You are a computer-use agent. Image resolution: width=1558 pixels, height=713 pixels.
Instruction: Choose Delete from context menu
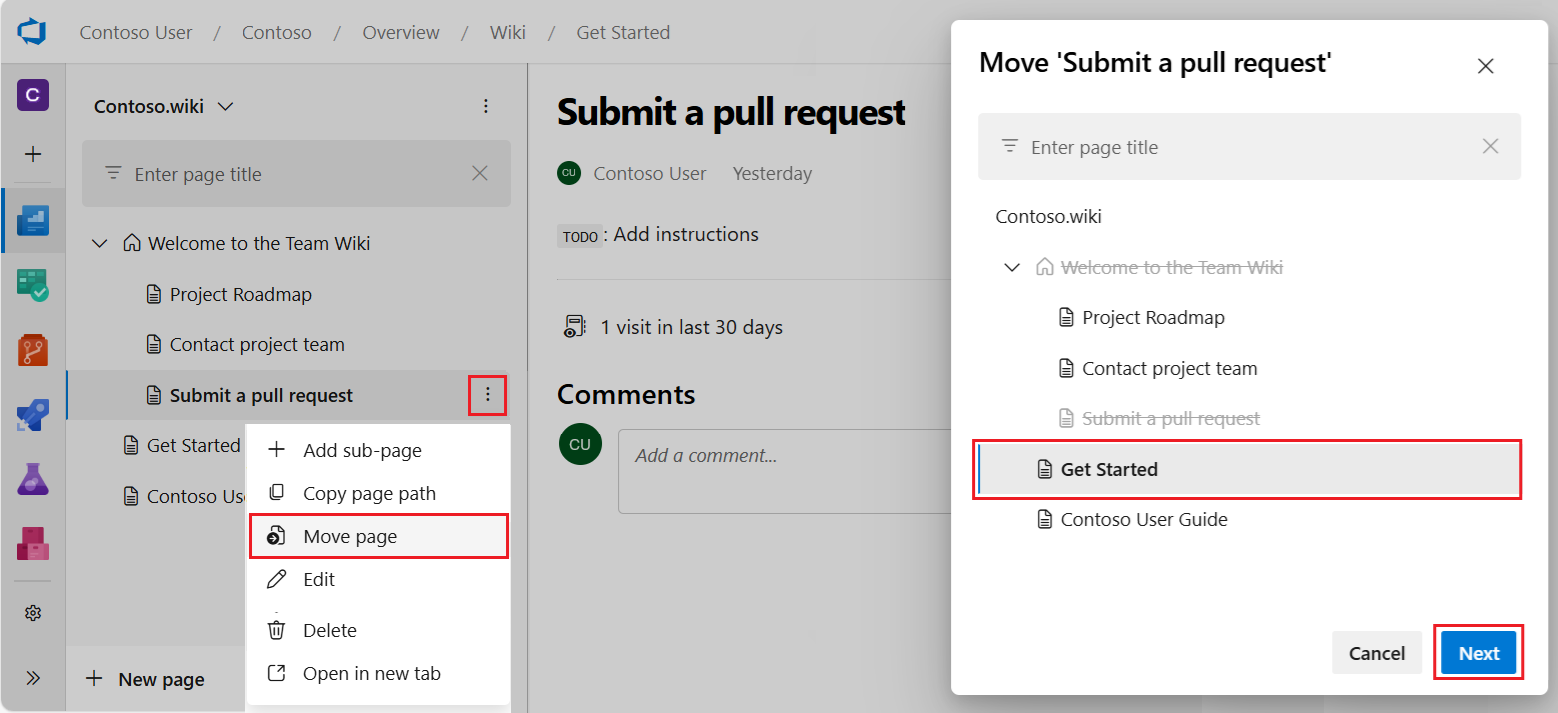[x=379, y=630]
